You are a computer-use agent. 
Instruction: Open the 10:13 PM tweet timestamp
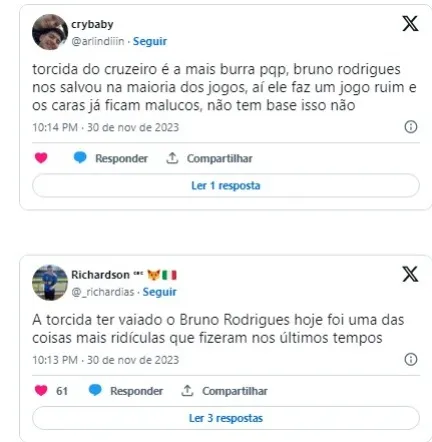tap(106, 360)
